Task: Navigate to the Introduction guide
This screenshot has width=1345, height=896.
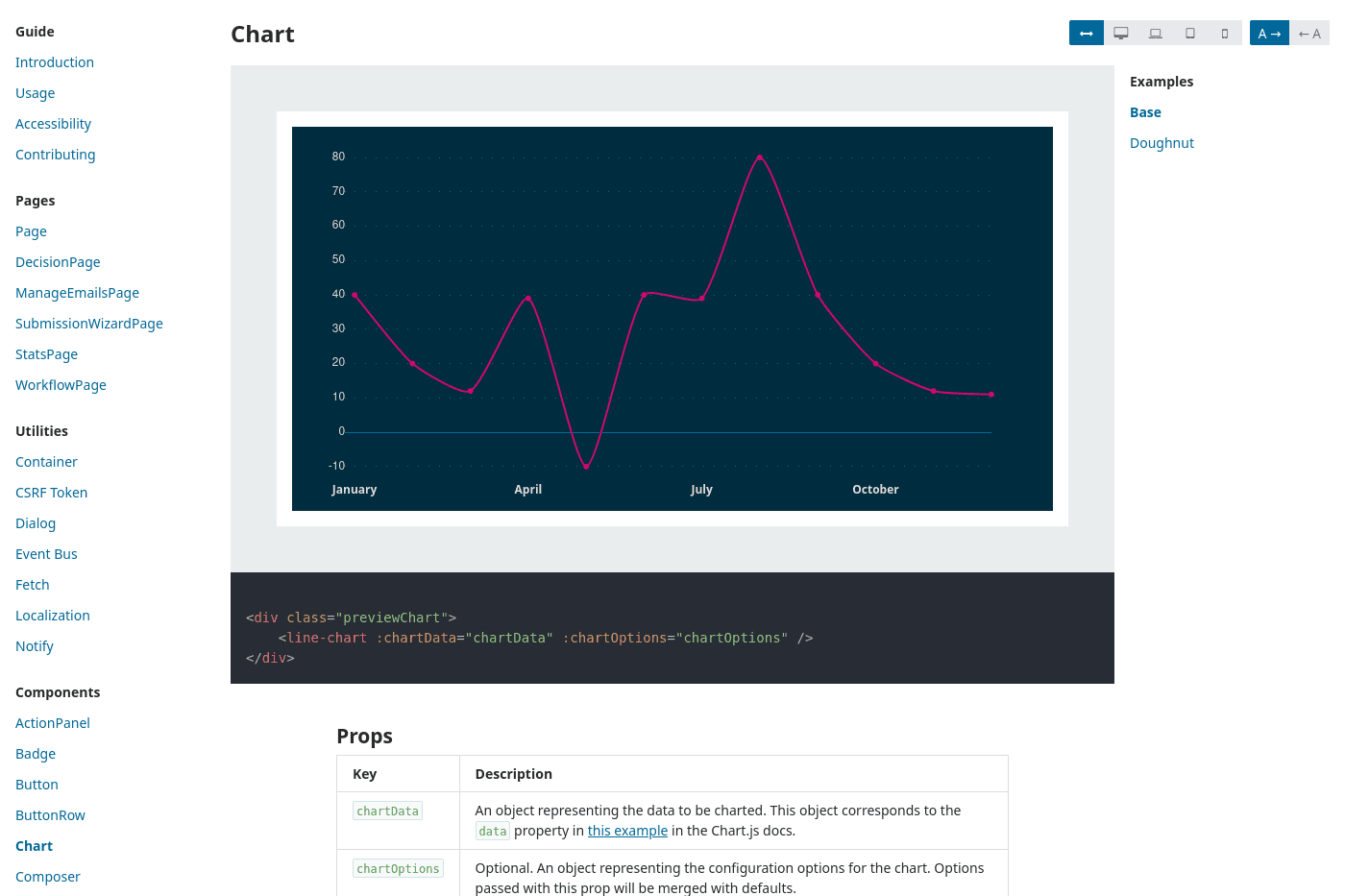Action: (55, 61)
